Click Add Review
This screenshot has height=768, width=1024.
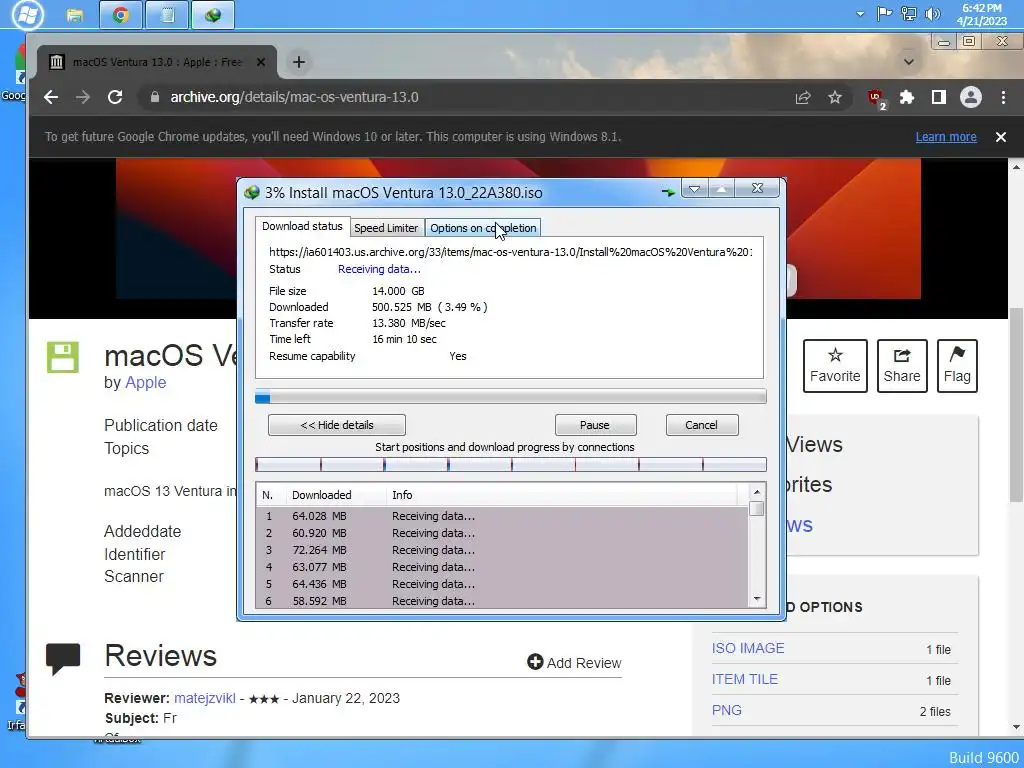click(x=574, y=663)
